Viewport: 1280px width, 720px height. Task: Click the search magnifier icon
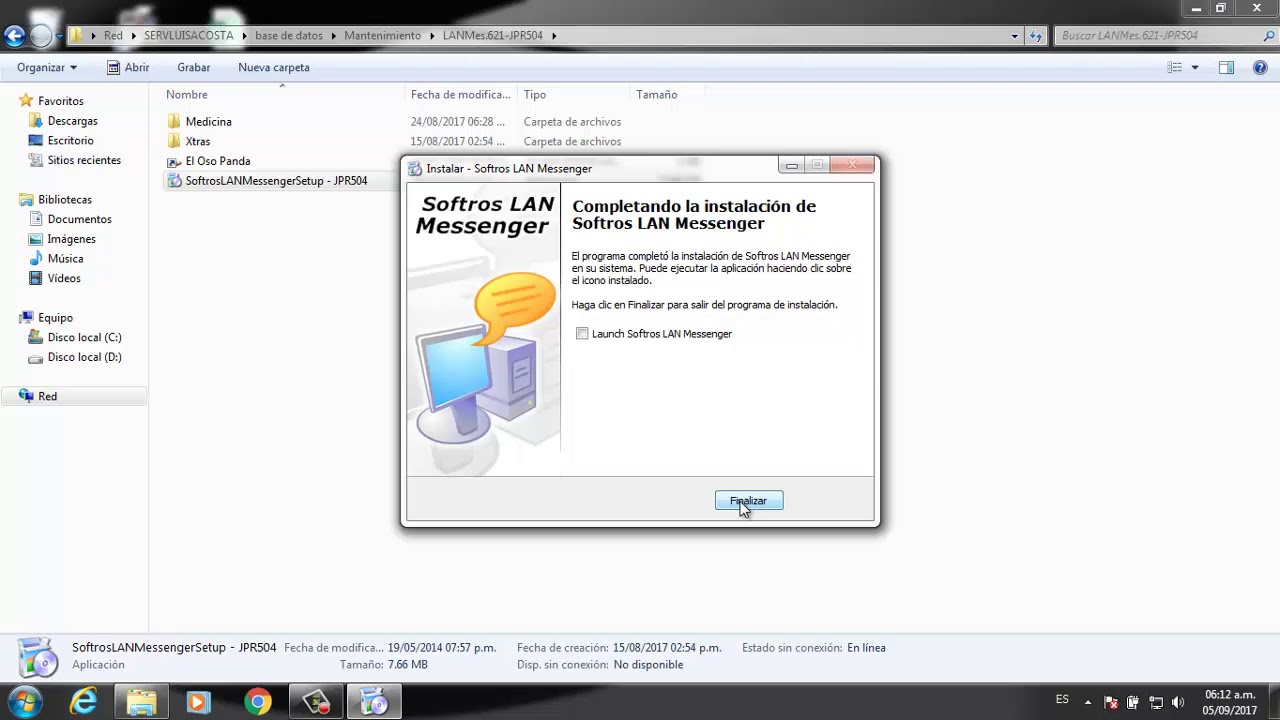[1269, 35]
